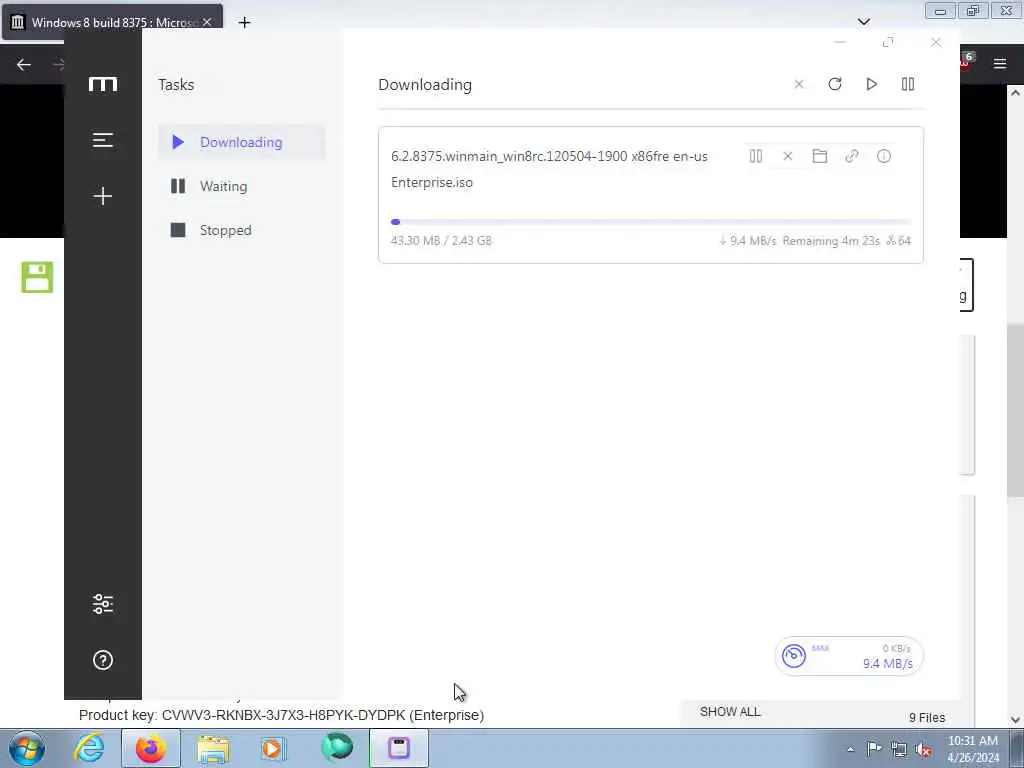Open a new Firefox tab
This screenshot has width=1024, height=768.
pos(244,23)
